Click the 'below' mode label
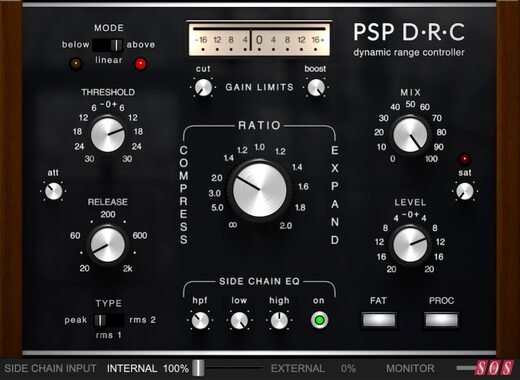The image size is (520, 380). [x=76, y=45]
